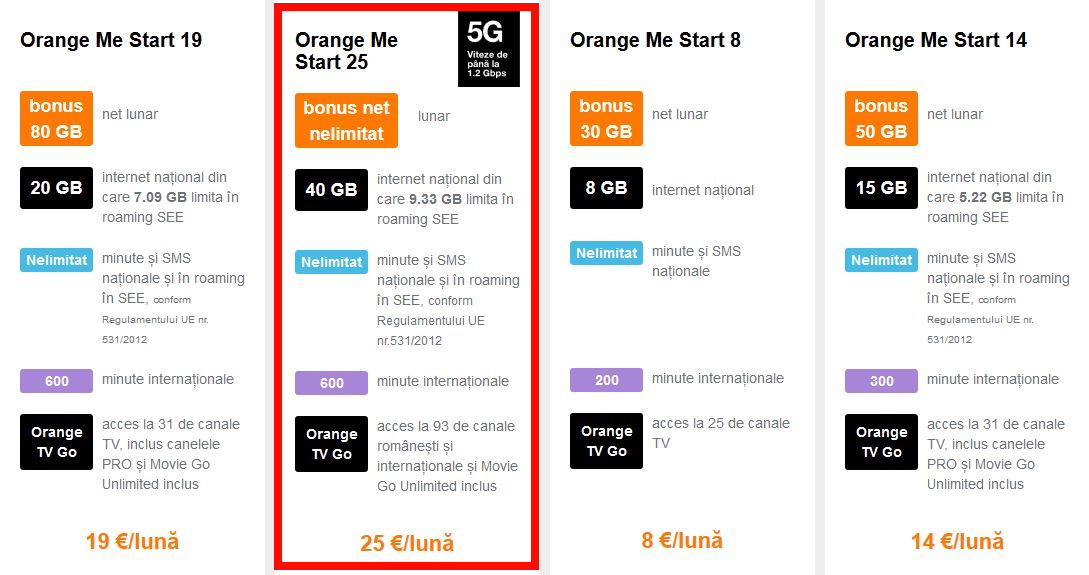Click the '8 GB' black badge

click(x=606, y=188)
